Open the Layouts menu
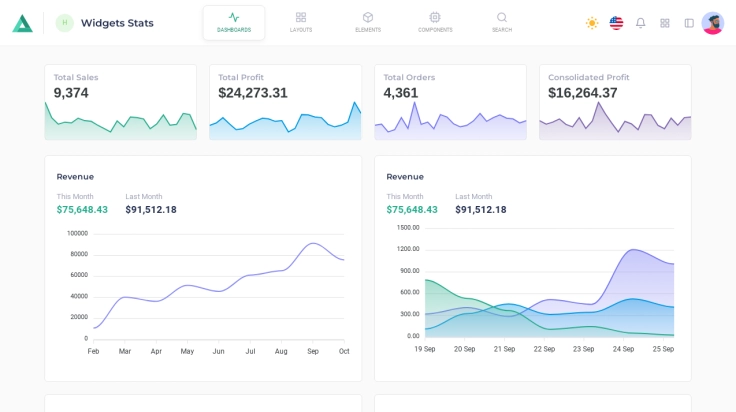Viewport: 736px width, 412px height. point(301,22)
